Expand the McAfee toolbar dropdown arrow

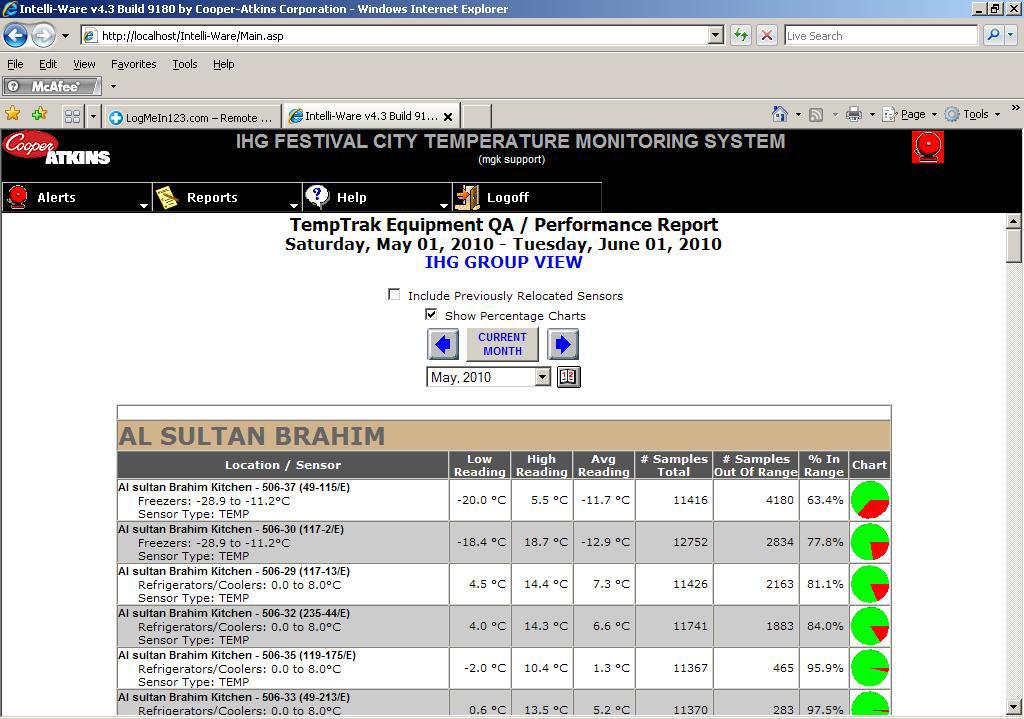pyautogui.click(x=113, y=86)
